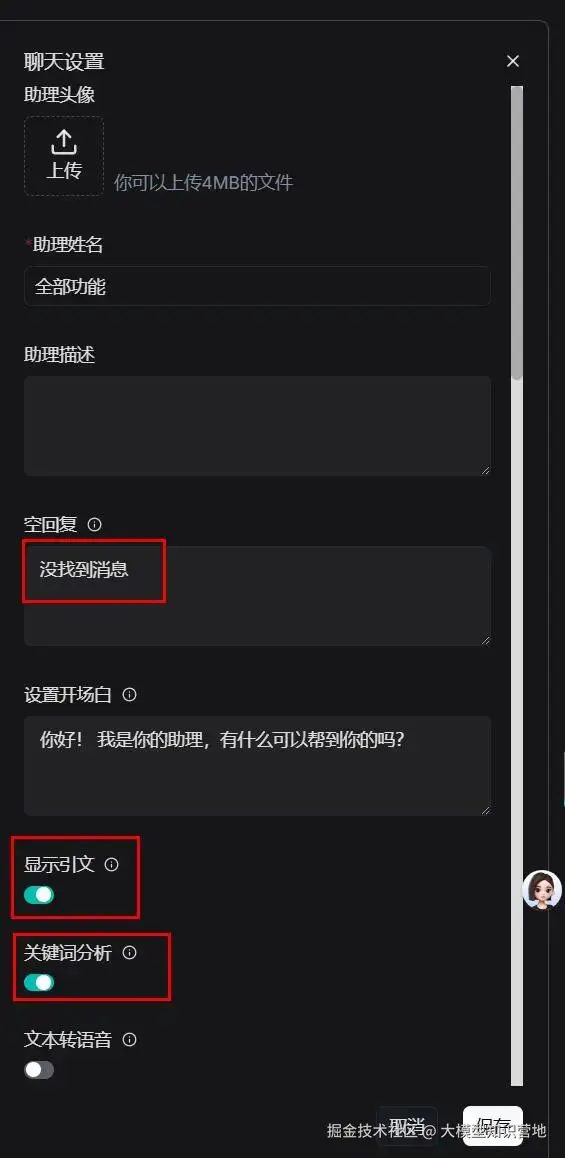
Task: Open the floating assistant avatar icon
Action: (542, 889)
